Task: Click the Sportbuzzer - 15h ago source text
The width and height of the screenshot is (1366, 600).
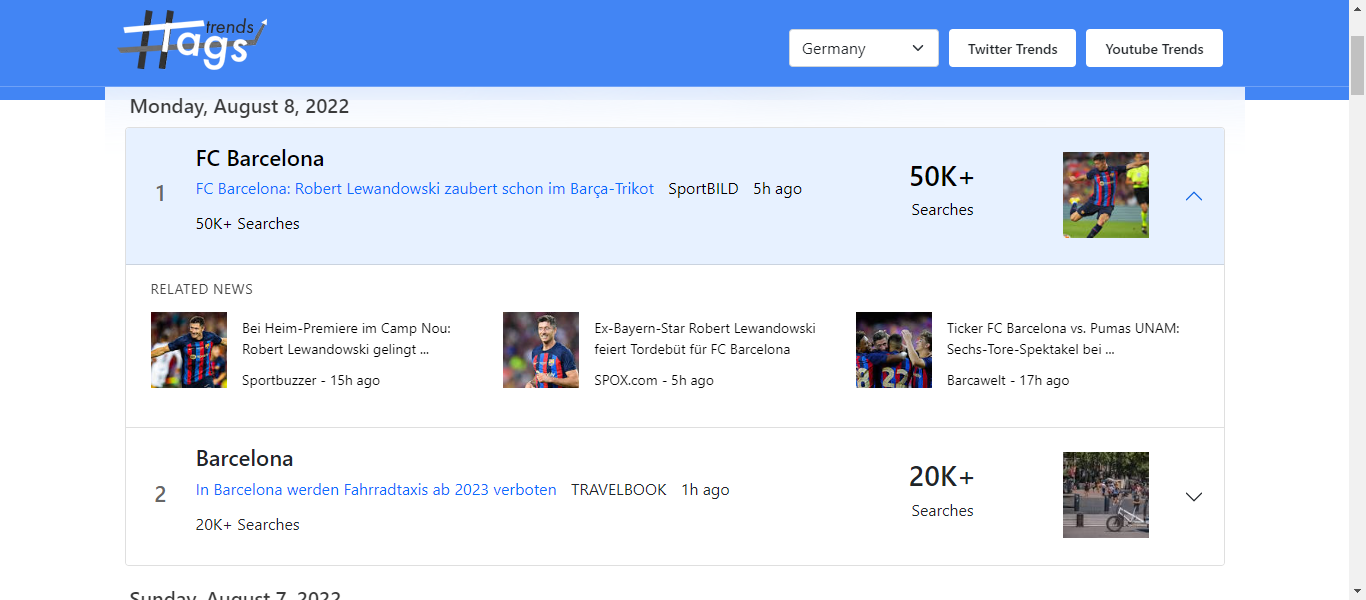Action: pyautogui.click(x=311, y=380)
